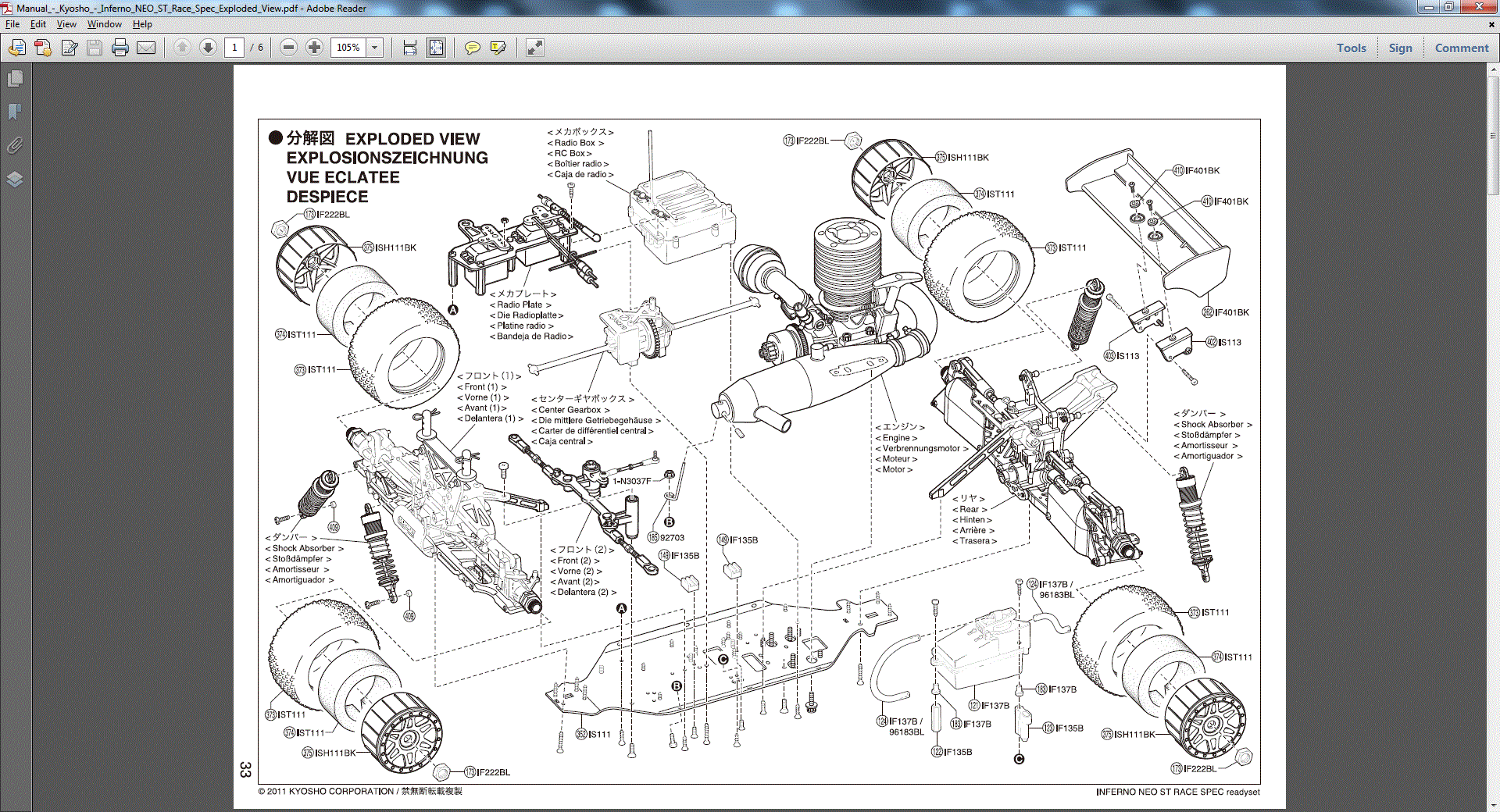Image resolution: width=1500 pixels, height=812 pixels.
Task: Click the Convert file to PDF icon
Action: tap(43, 48)
